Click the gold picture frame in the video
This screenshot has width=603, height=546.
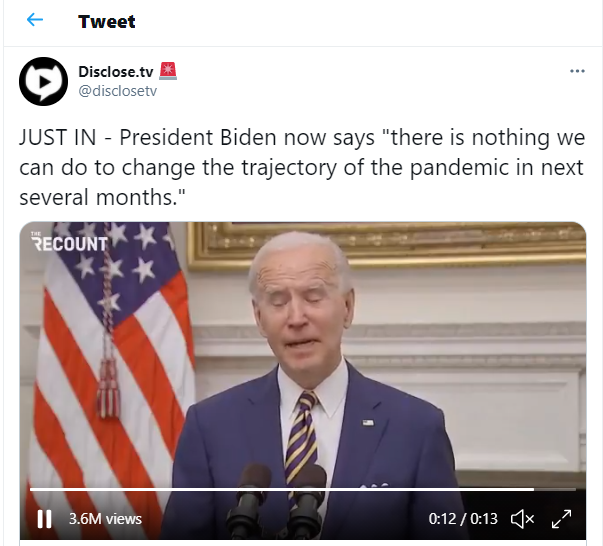point(386,244)
